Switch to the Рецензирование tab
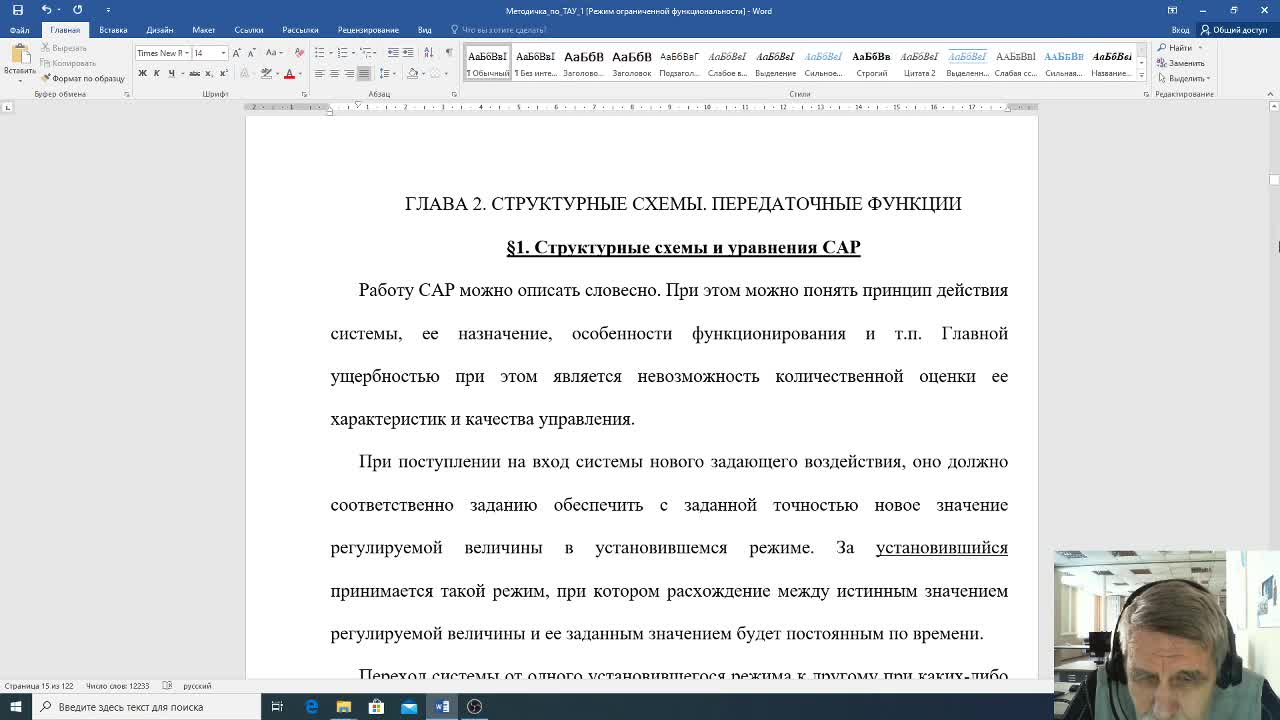 click(368, 30)
